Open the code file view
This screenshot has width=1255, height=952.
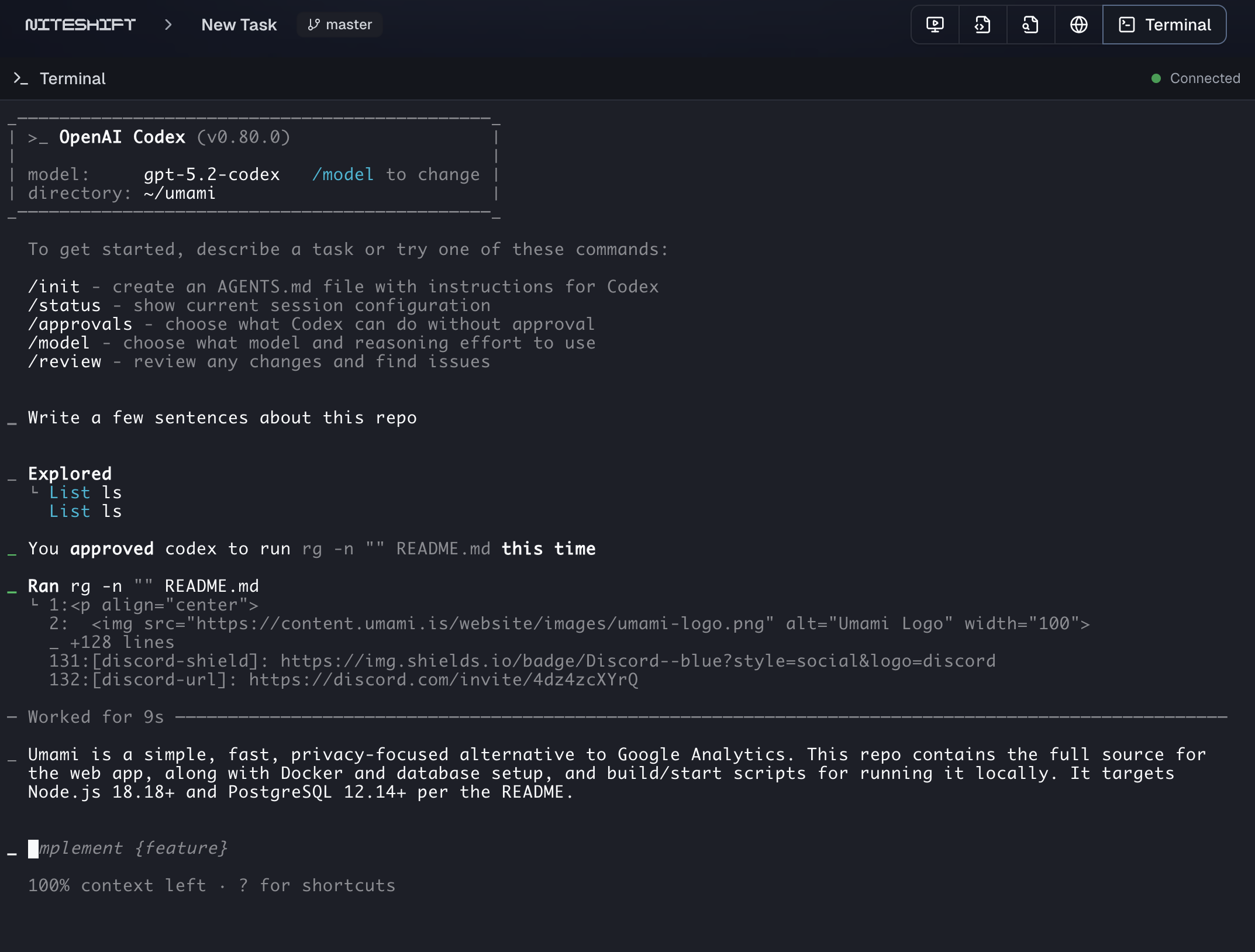[982, 25]
